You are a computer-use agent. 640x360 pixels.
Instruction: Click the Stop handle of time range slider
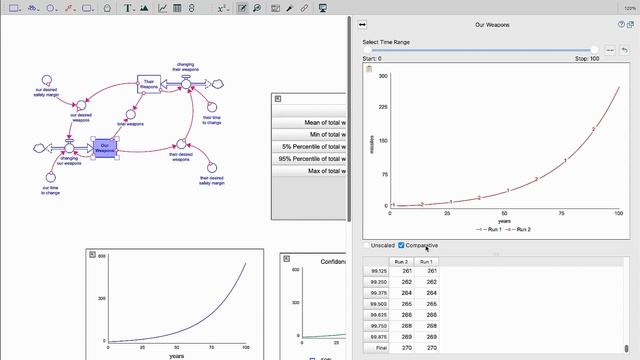[594, 50]
